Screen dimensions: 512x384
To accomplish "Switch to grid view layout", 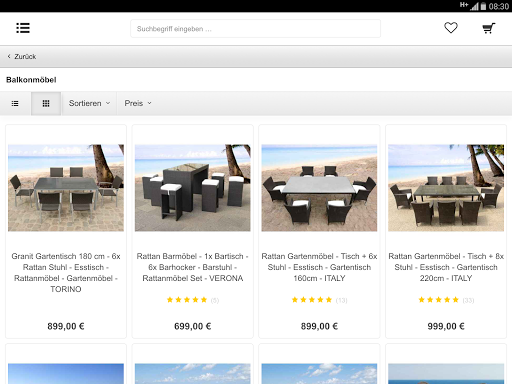I will coord(46,103).
